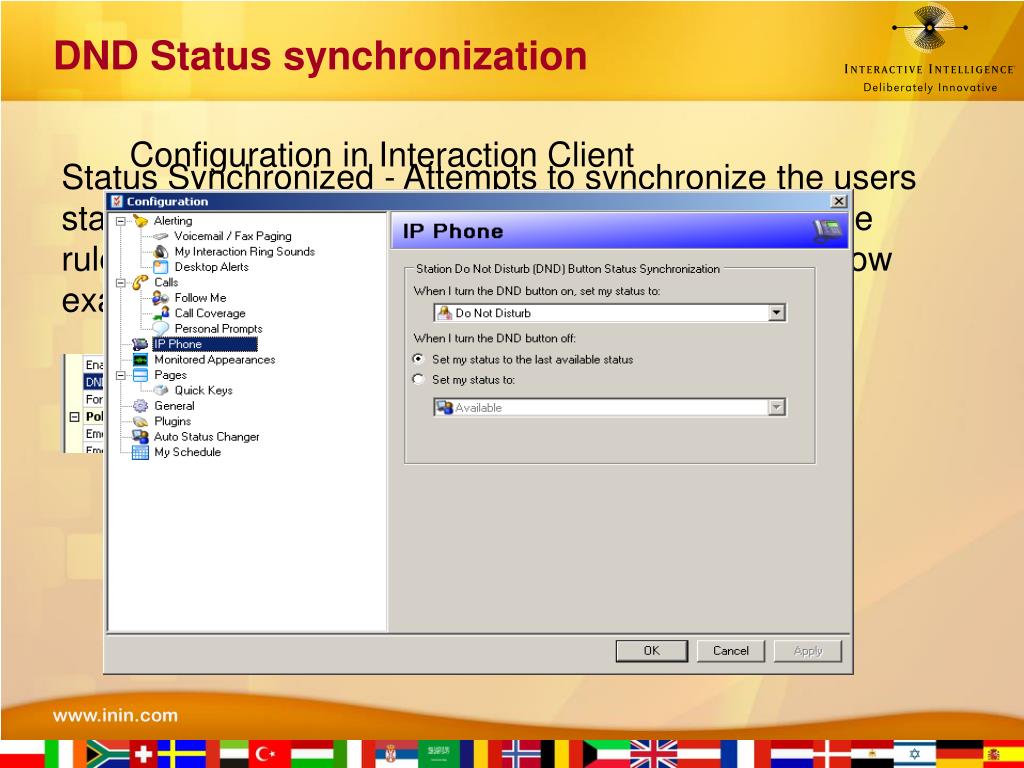Click the Follow Me people icon
The image size is (1024, 768).
(x=161, y=298)
